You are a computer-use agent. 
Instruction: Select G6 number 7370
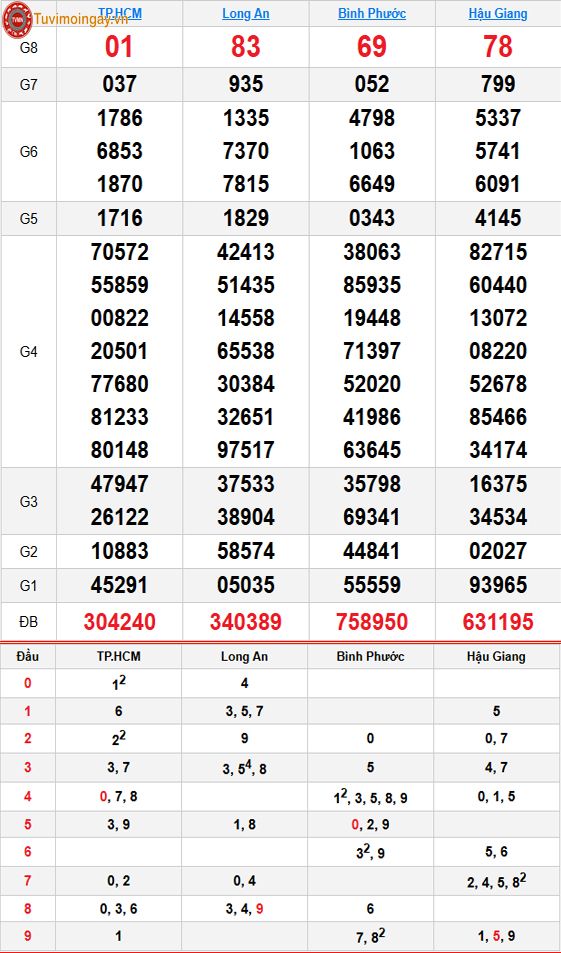pos(246,151)
